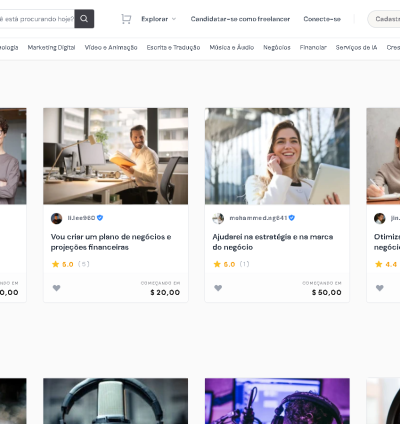The height and width of the screenshot is (424, 400).
Task: Focus the search input field
Action: pyautogui.click(x=37, y=19)
